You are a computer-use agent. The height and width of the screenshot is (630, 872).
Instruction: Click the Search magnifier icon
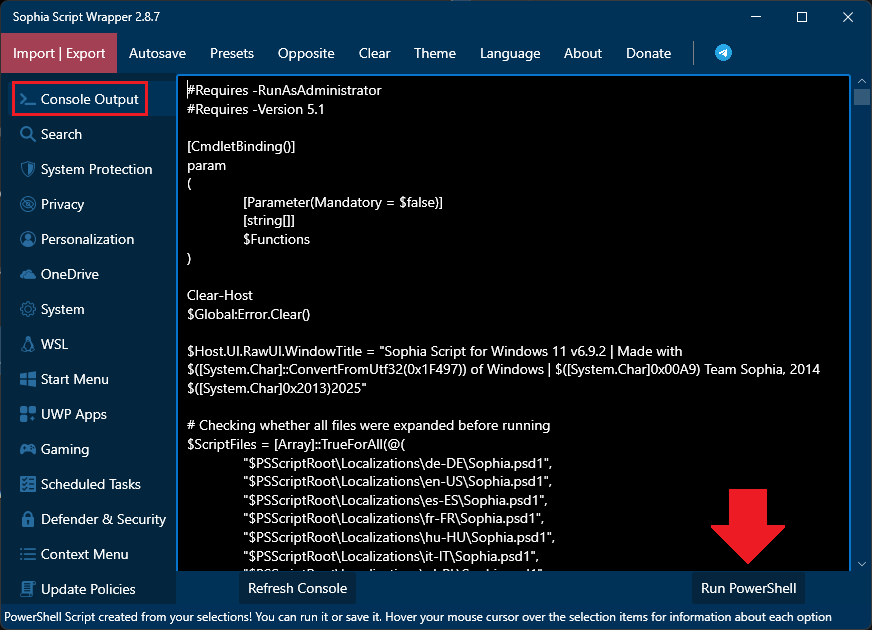click(28, 134)
